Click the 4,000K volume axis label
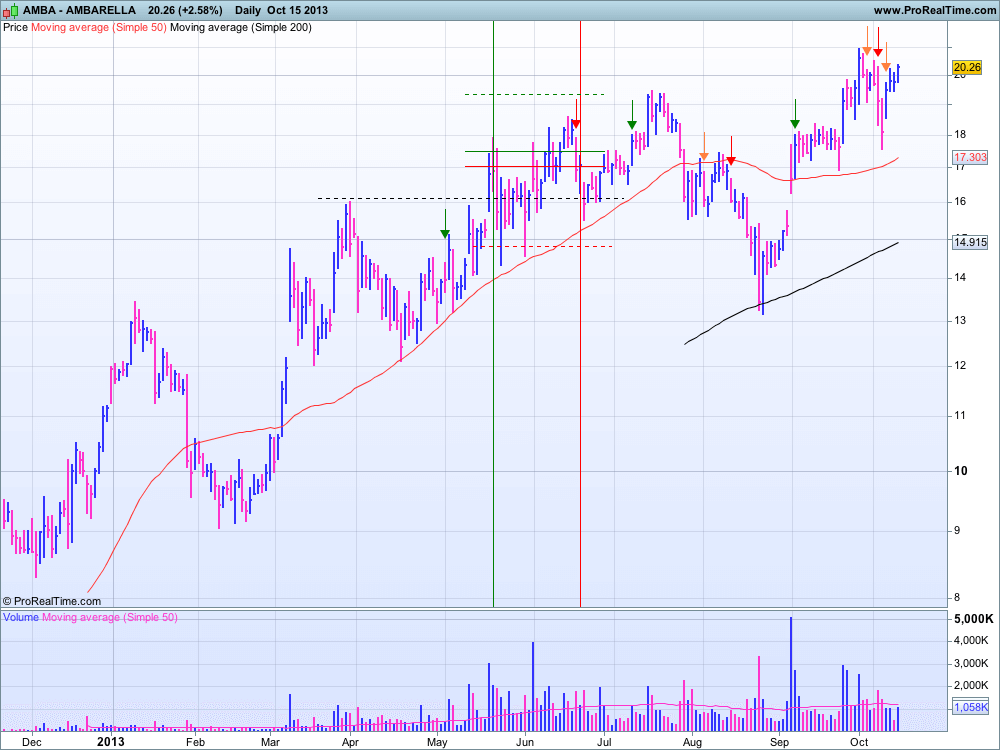The height and width of the screenshot is (750, 1000). point(971,640)
